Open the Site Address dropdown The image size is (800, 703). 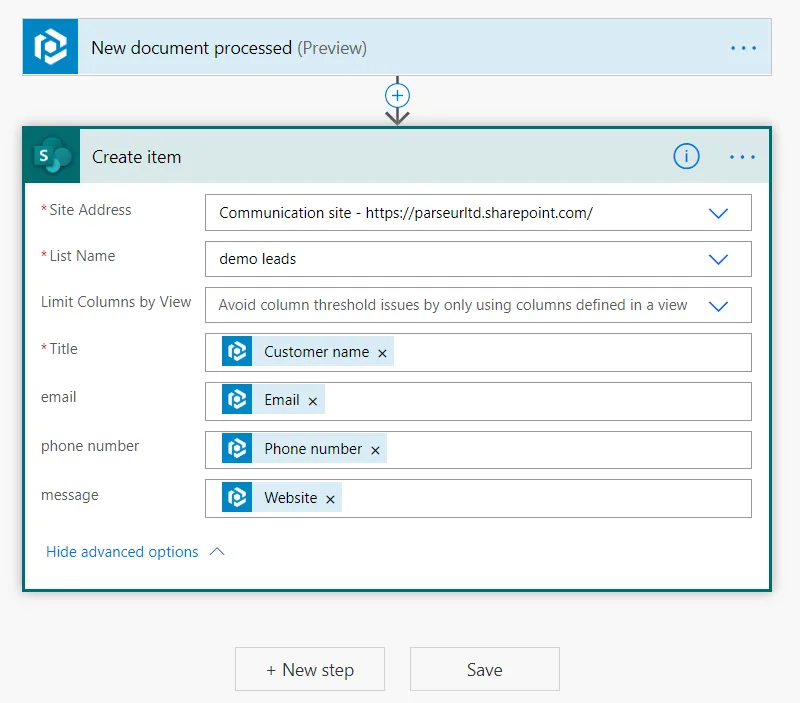click(718, 212)
